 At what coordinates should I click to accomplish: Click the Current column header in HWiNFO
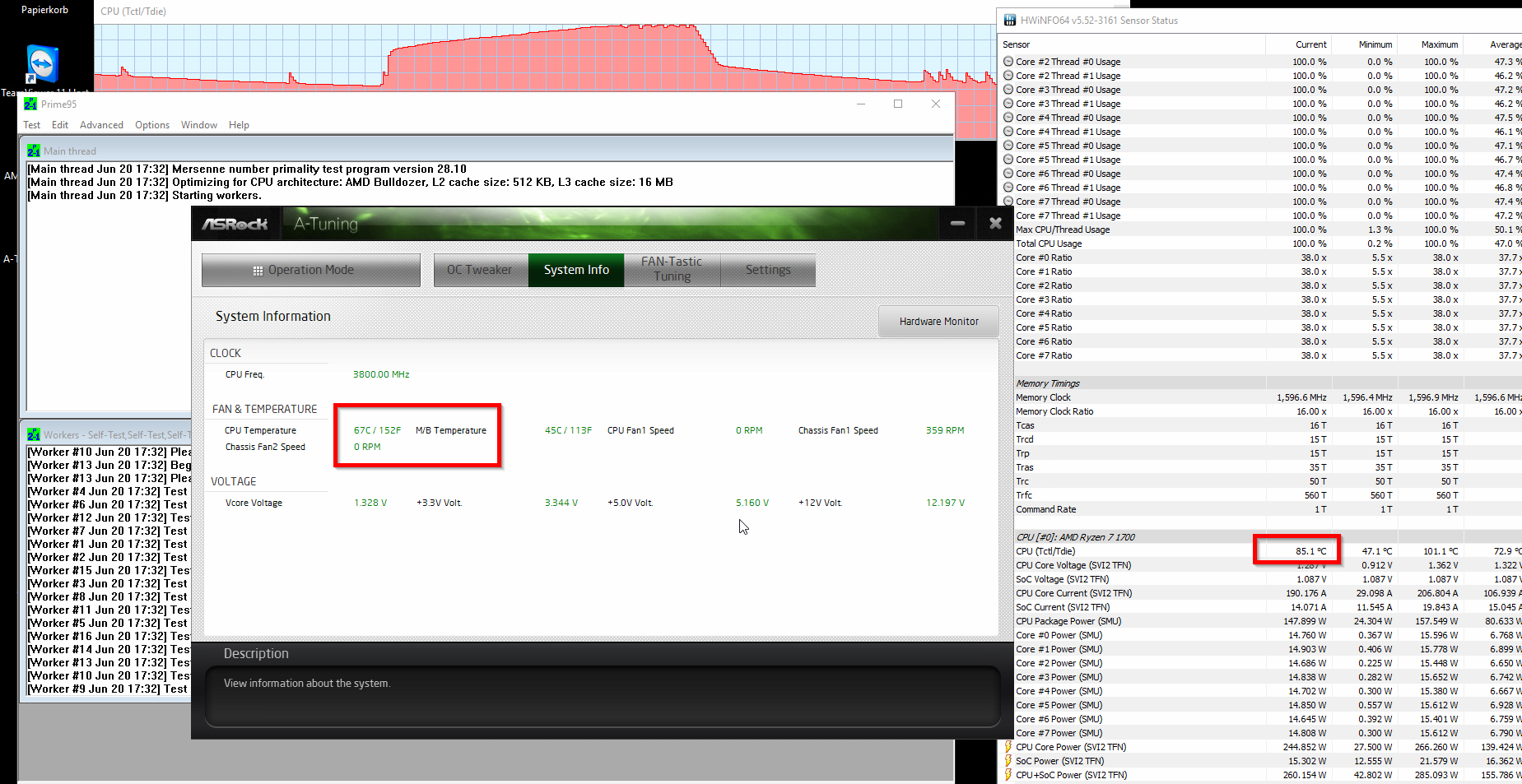click(x=1310, y=44)
